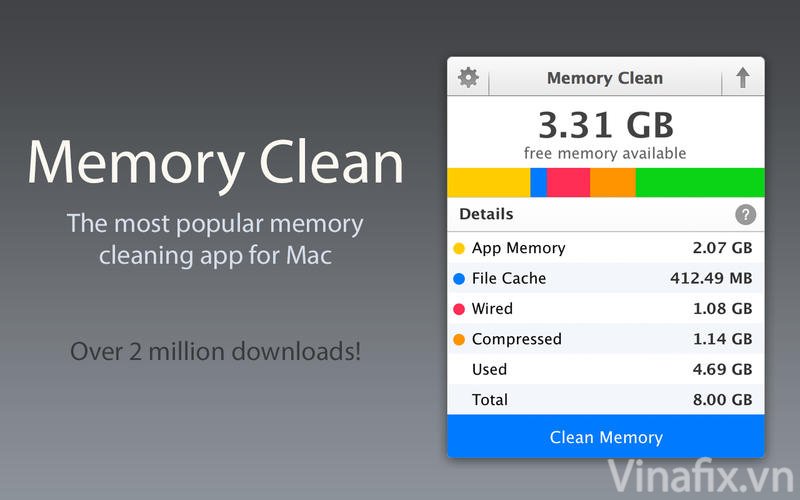800x500 pixels.
Task: Click the 412.49 MB value
Action: [711, 279]
